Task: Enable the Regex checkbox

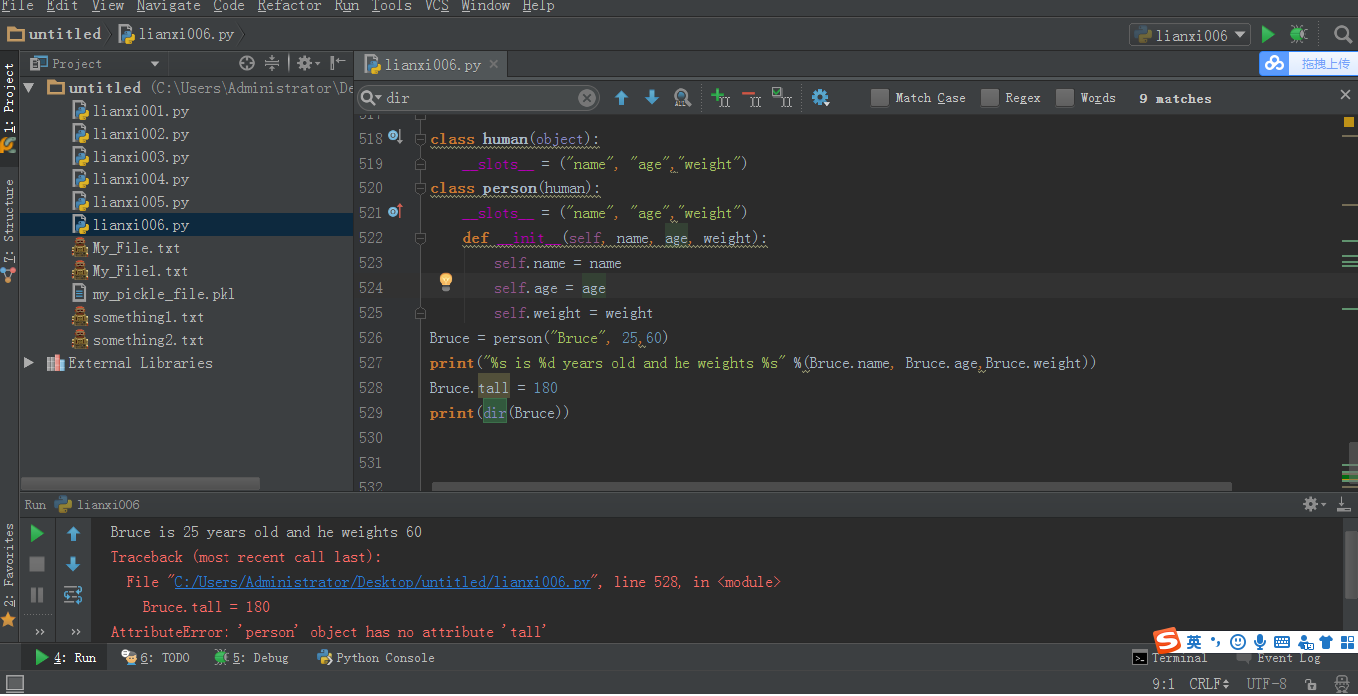Action: point(990,98)
